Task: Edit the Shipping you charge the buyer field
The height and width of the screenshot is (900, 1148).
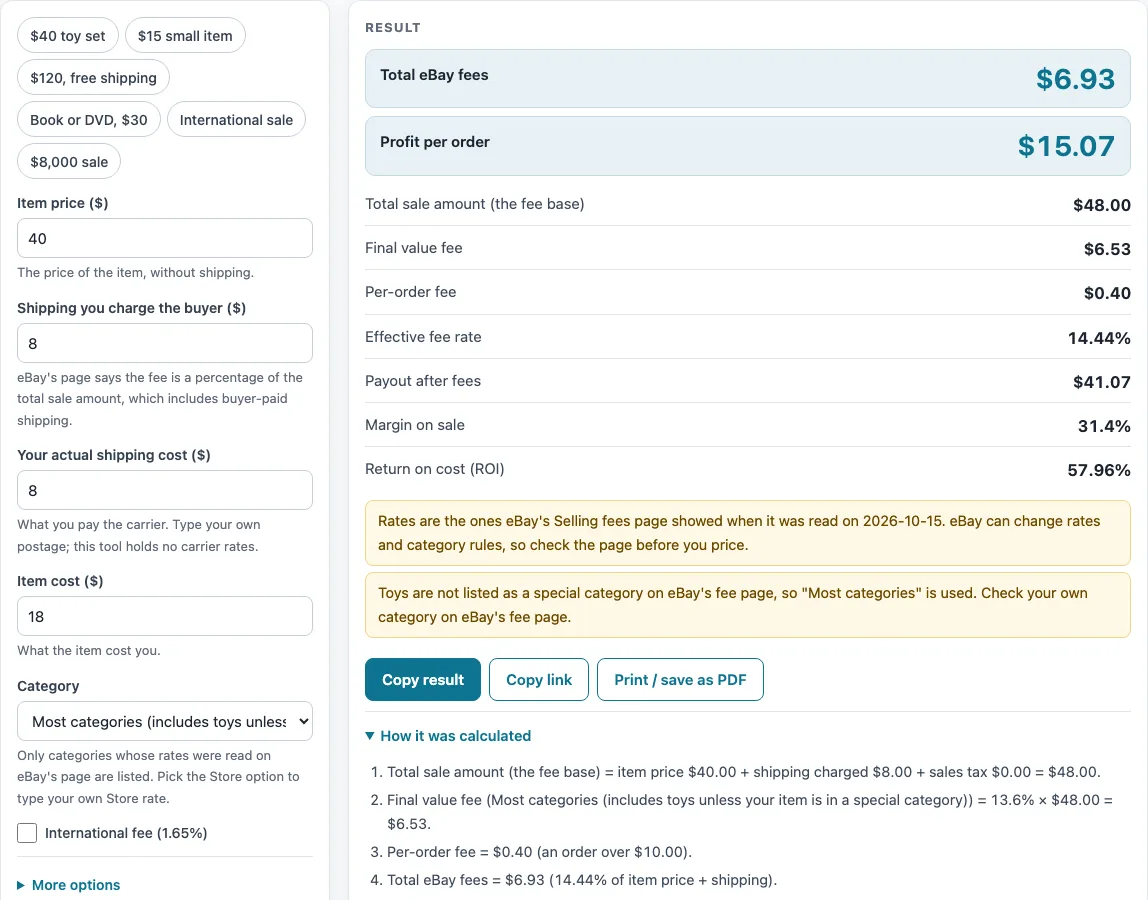Action: click(x=165, y=343)
